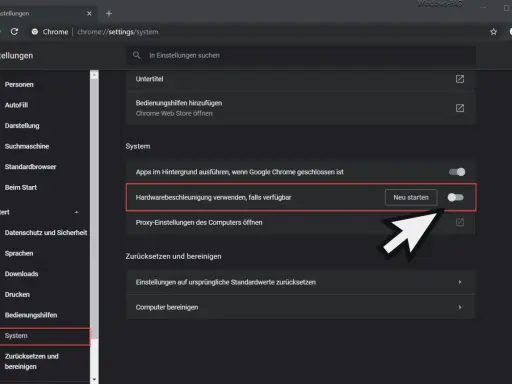Expand Einstellungen auf ursprüngliche Standardwerte zurücksetzen arrow
The image size is (512, 384).
tap(460, 282)
